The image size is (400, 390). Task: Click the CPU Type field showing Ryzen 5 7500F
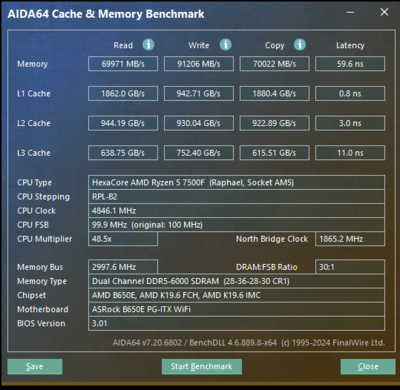point(236,182)
